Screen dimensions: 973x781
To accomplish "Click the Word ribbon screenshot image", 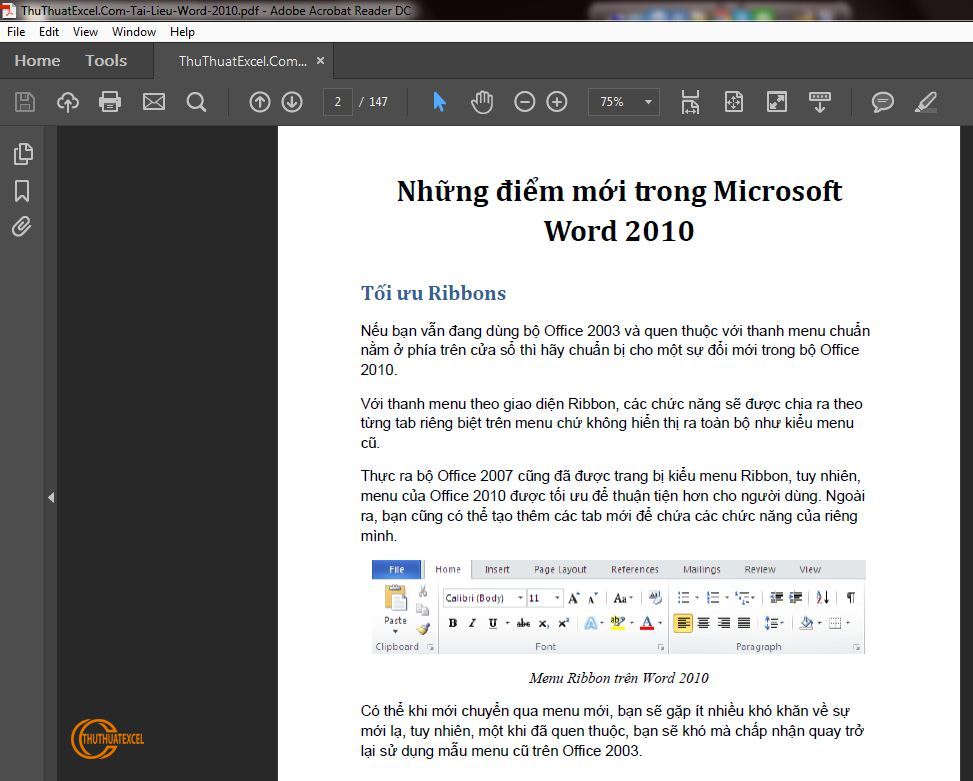I will tap(618, 607).
